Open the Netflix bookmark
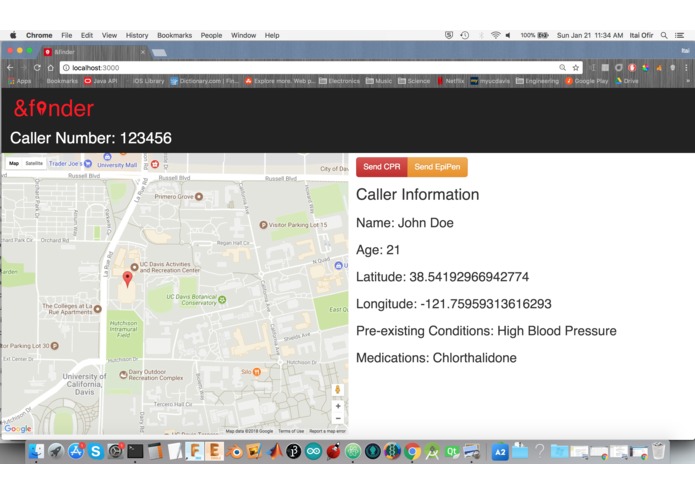This screenshot has height=494, width=695. pos(451,81)
